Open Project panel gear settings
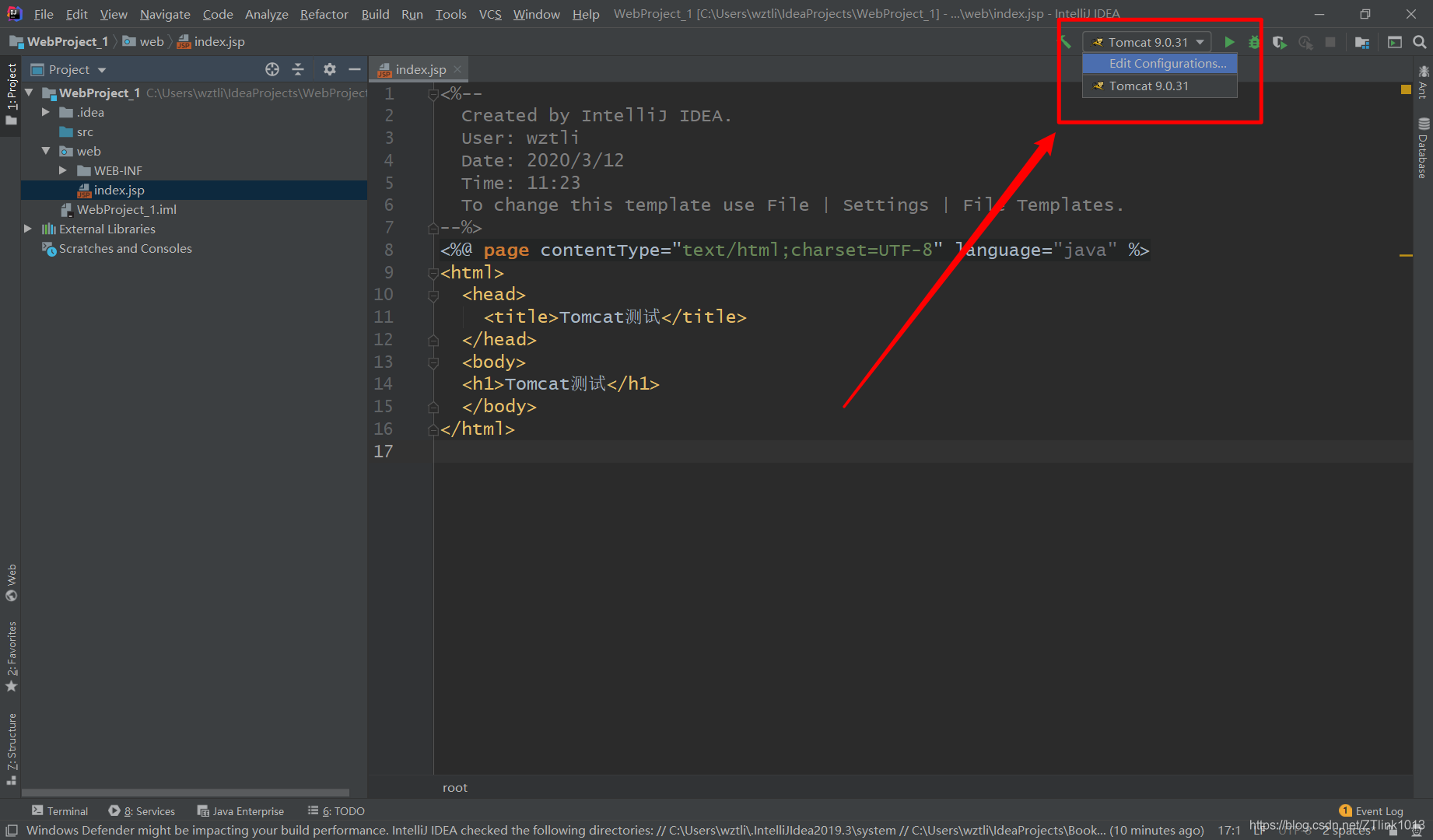This screenshot has height=840, width=1433. (x=330, y=69)
